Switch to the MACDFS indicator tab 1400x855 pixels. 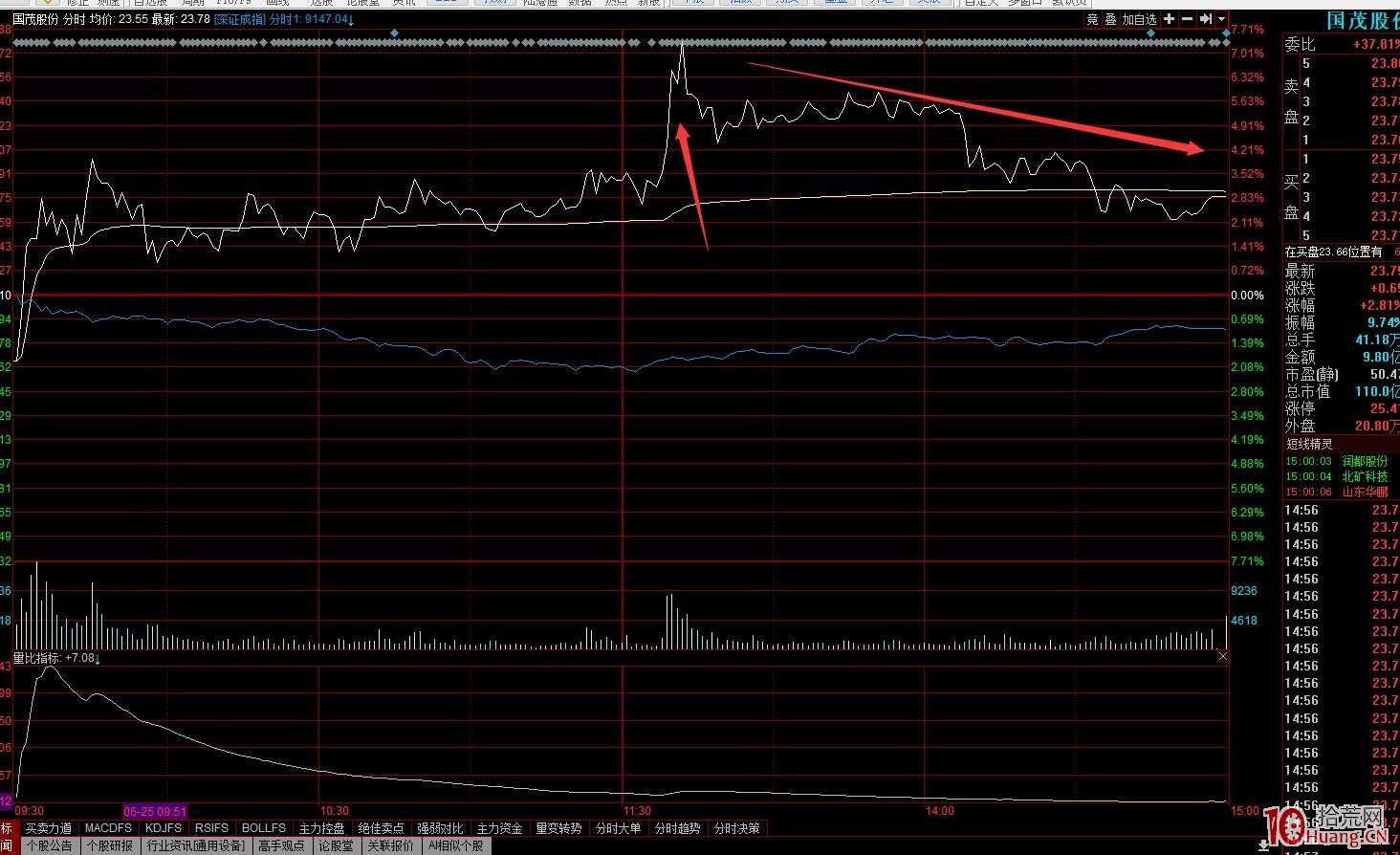pyautogui.click(x=108, y=828)
